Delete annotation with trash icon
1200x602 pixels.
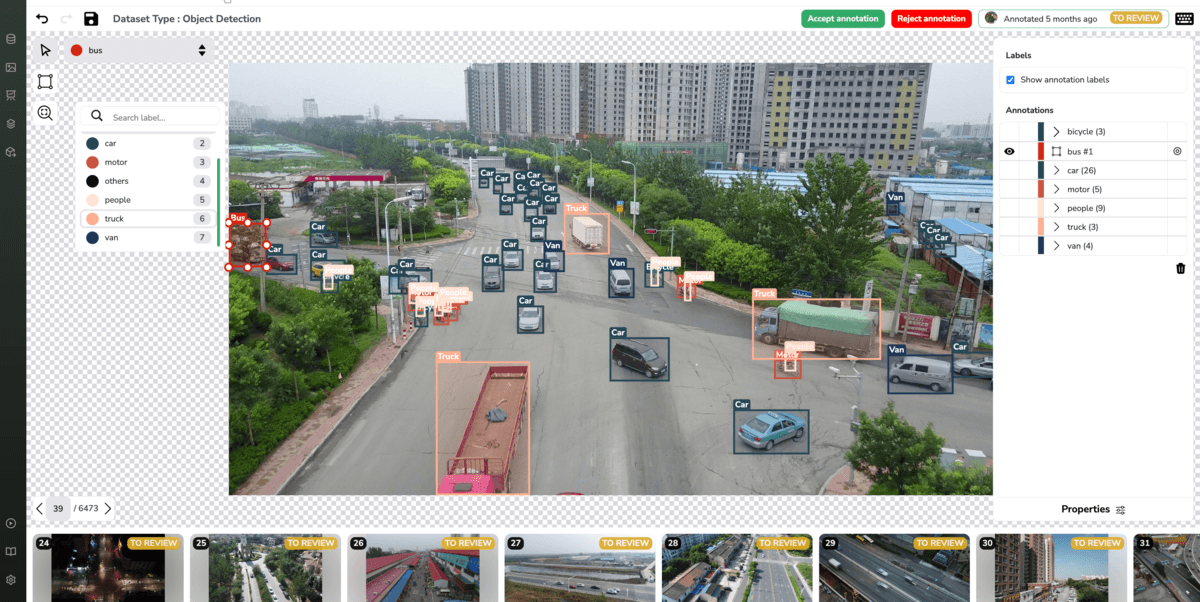[1180, 268]
